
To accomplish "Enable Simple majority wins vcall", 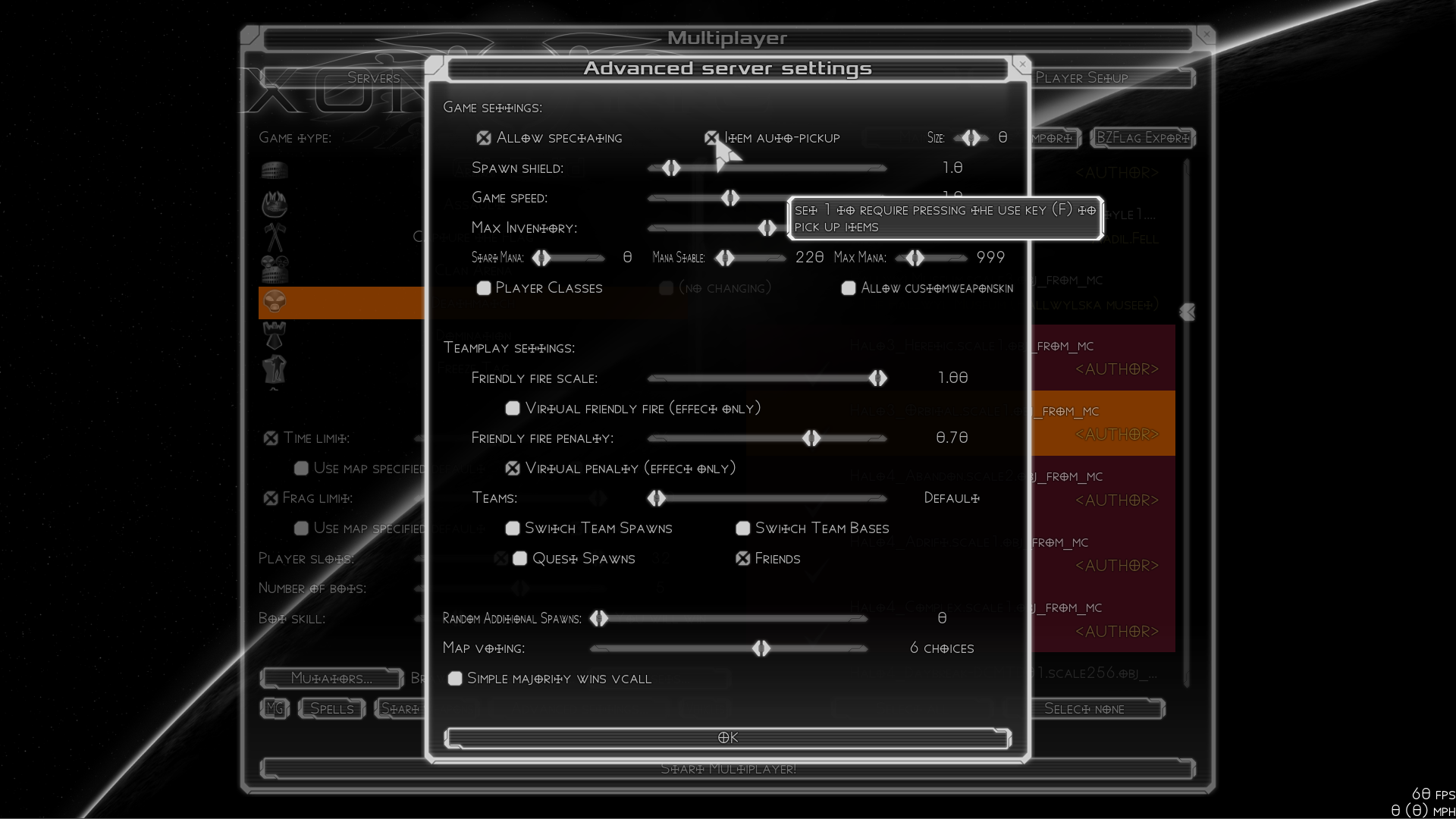I will (455, 679).
